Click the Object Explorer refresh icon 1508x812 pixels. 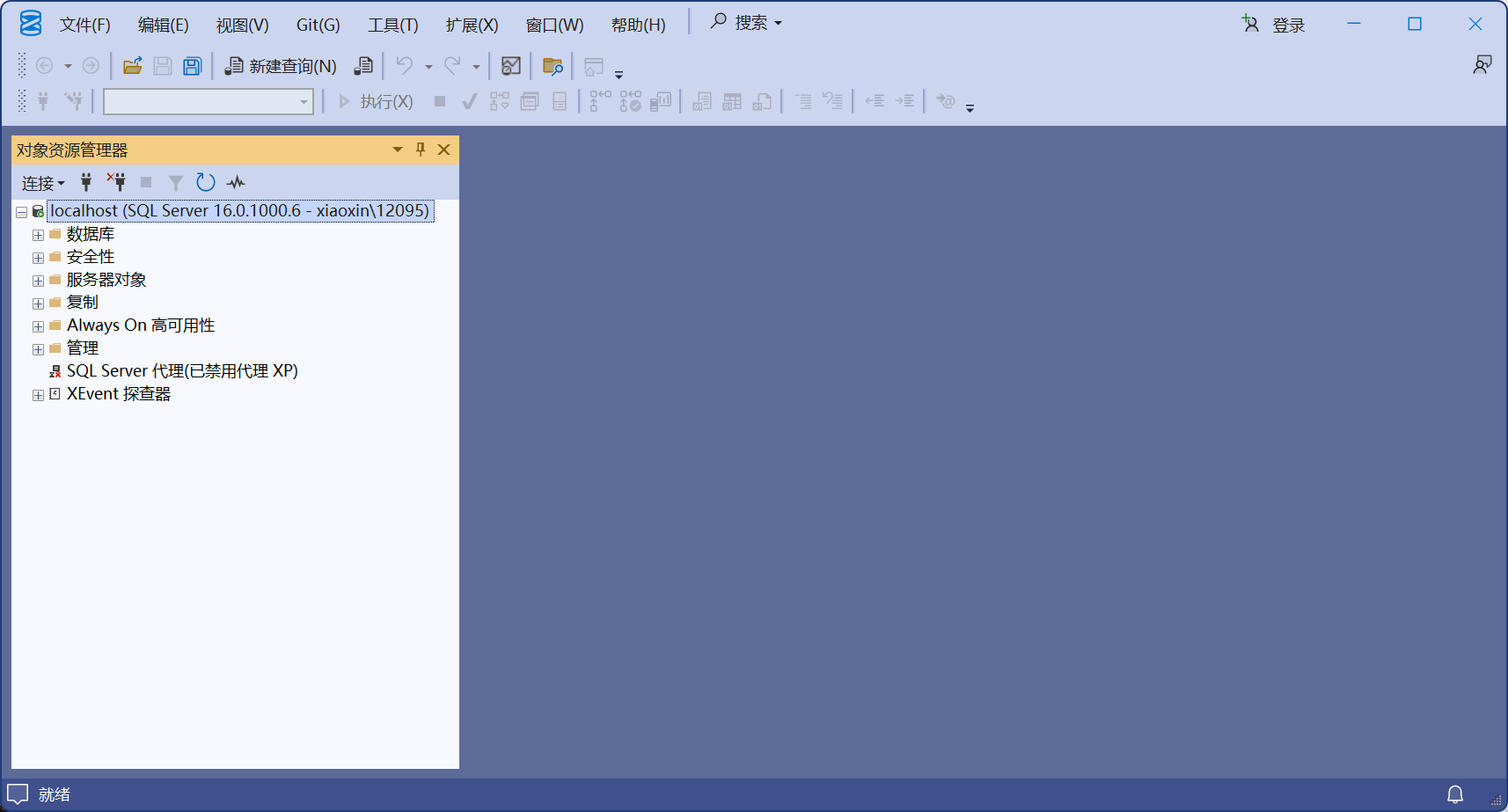[x=206, y=182]
